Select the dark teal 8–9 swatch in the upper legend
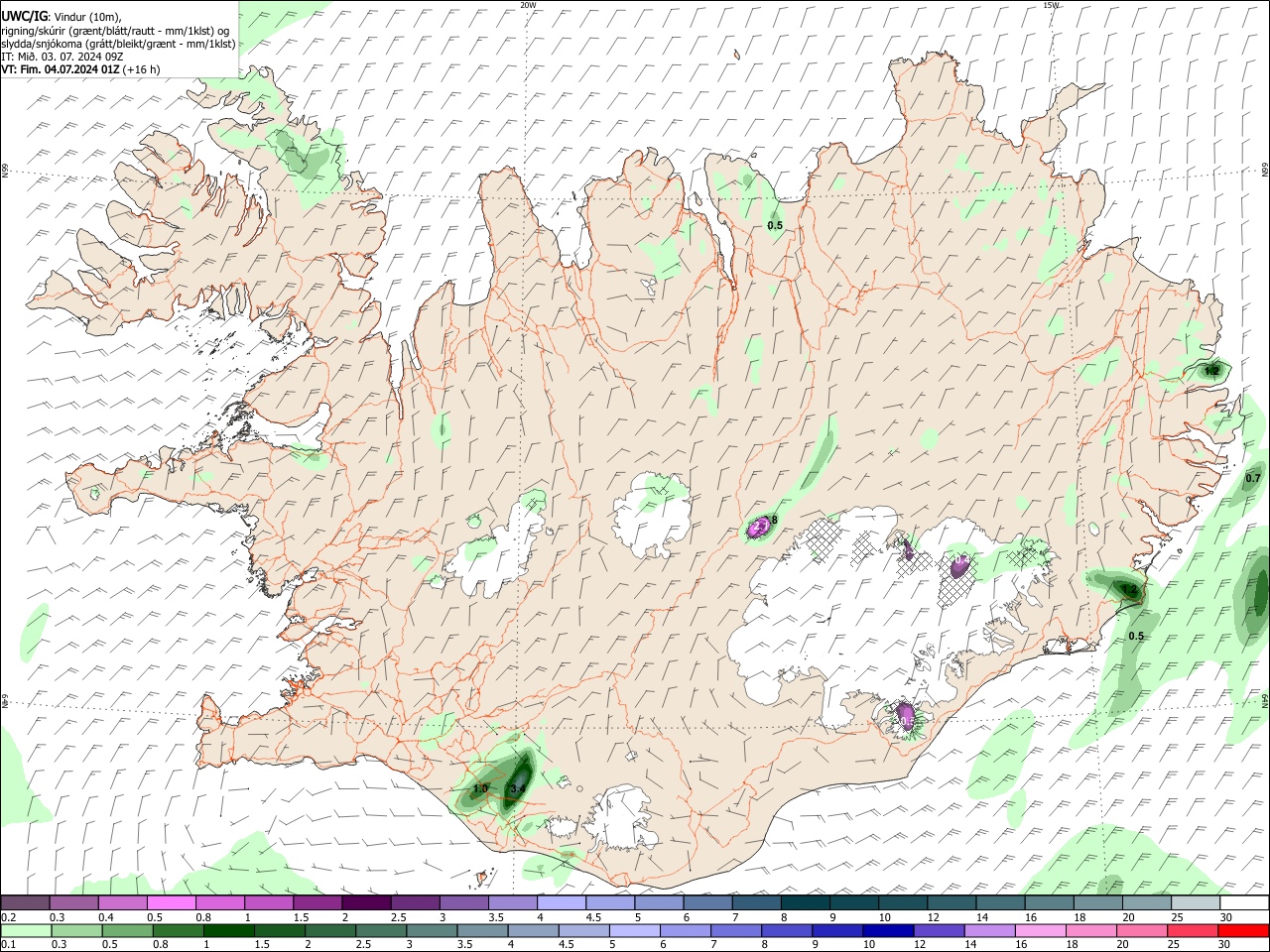 point(805,903)
